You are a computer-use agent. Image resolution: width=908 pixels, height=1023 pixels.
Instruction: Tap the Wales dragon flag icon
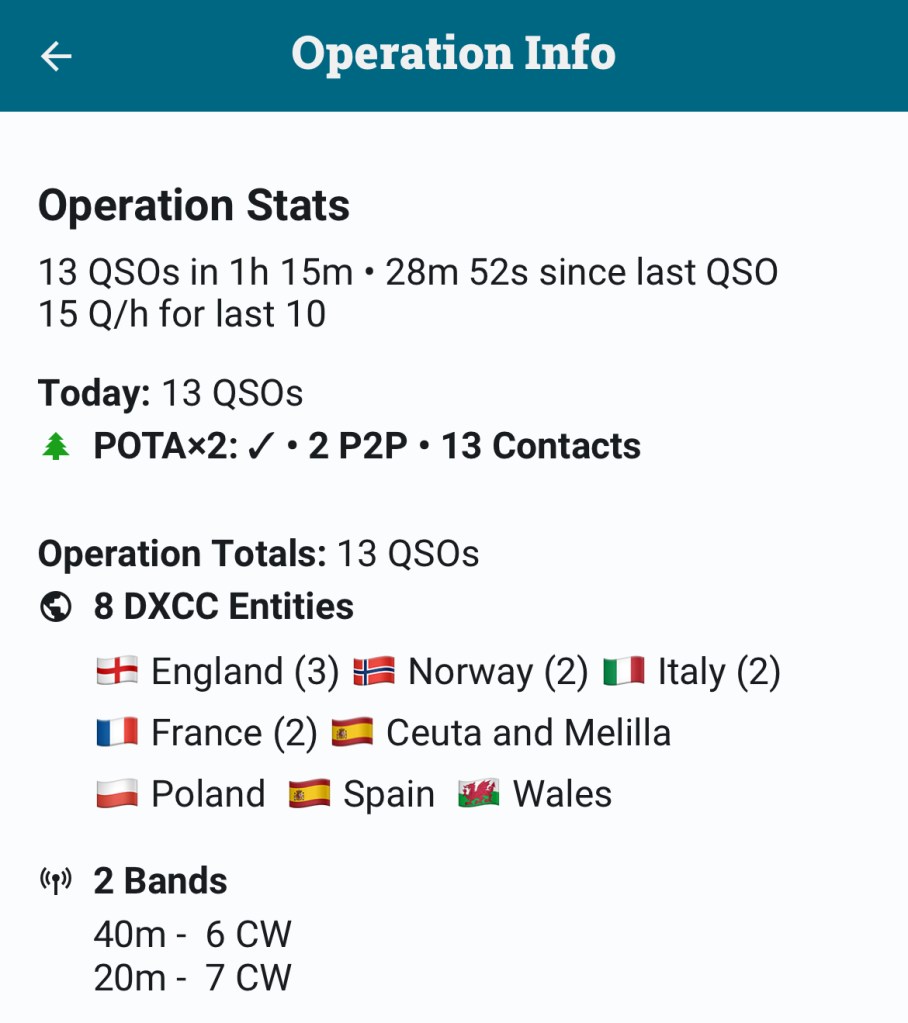point(479,795)
